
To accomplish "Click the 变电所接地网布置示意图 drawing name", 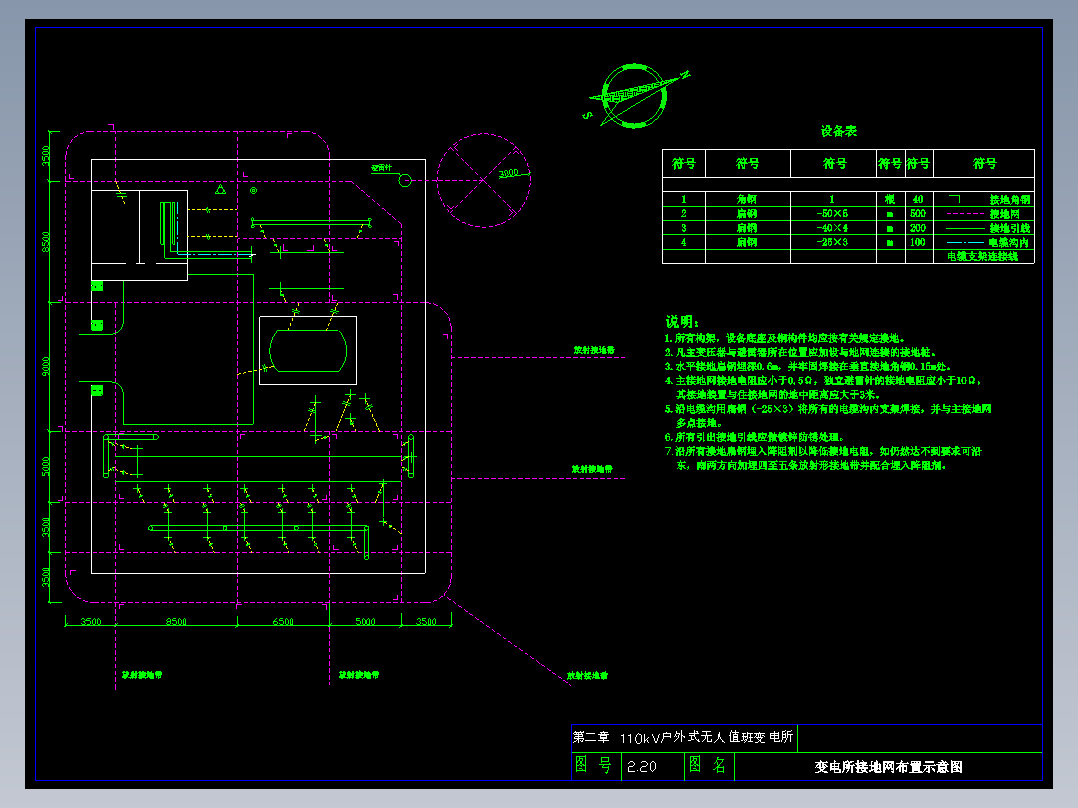I will point(888,767).
